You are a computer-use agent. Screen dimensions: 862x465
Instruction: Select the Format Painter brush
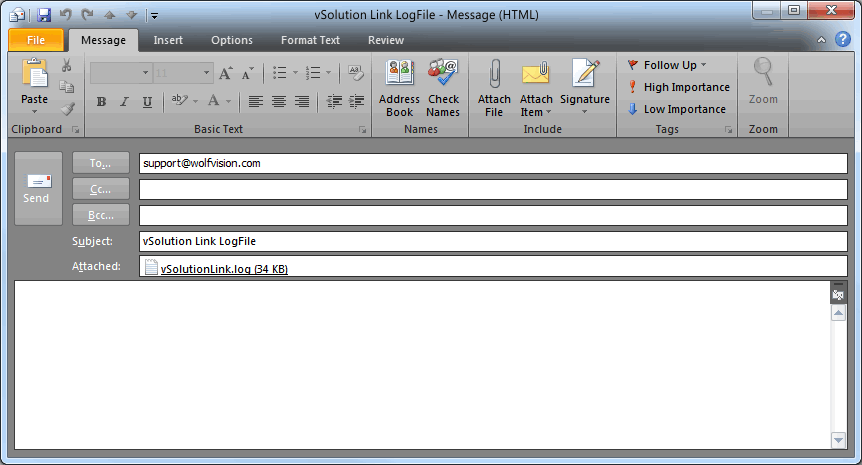click(67, 109)
